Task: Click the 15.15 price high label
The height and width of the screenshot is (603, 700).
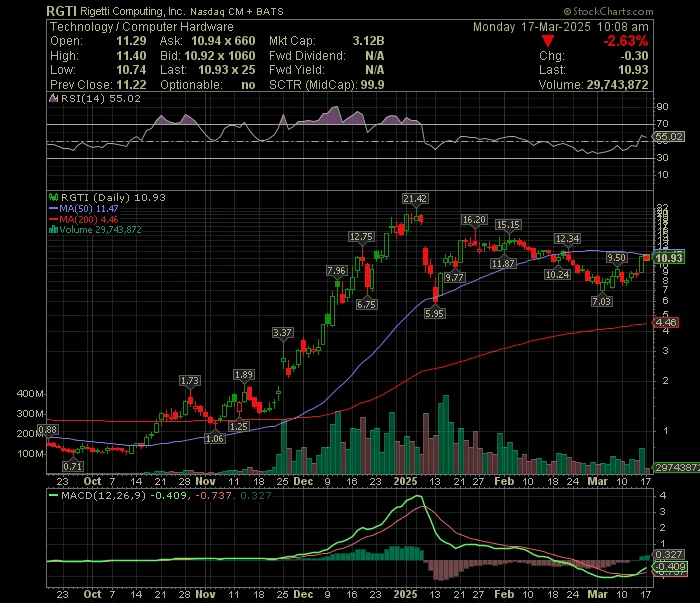Action: 508,225
